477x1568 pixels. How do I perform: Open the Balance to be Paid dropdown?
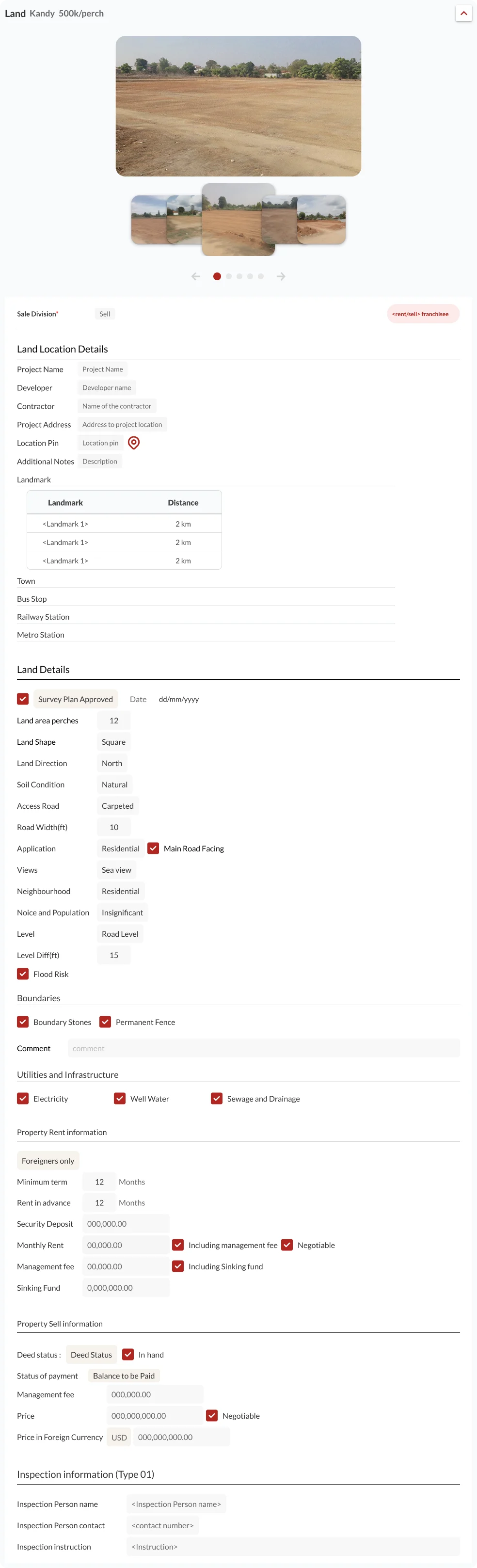coord(124,1376)
